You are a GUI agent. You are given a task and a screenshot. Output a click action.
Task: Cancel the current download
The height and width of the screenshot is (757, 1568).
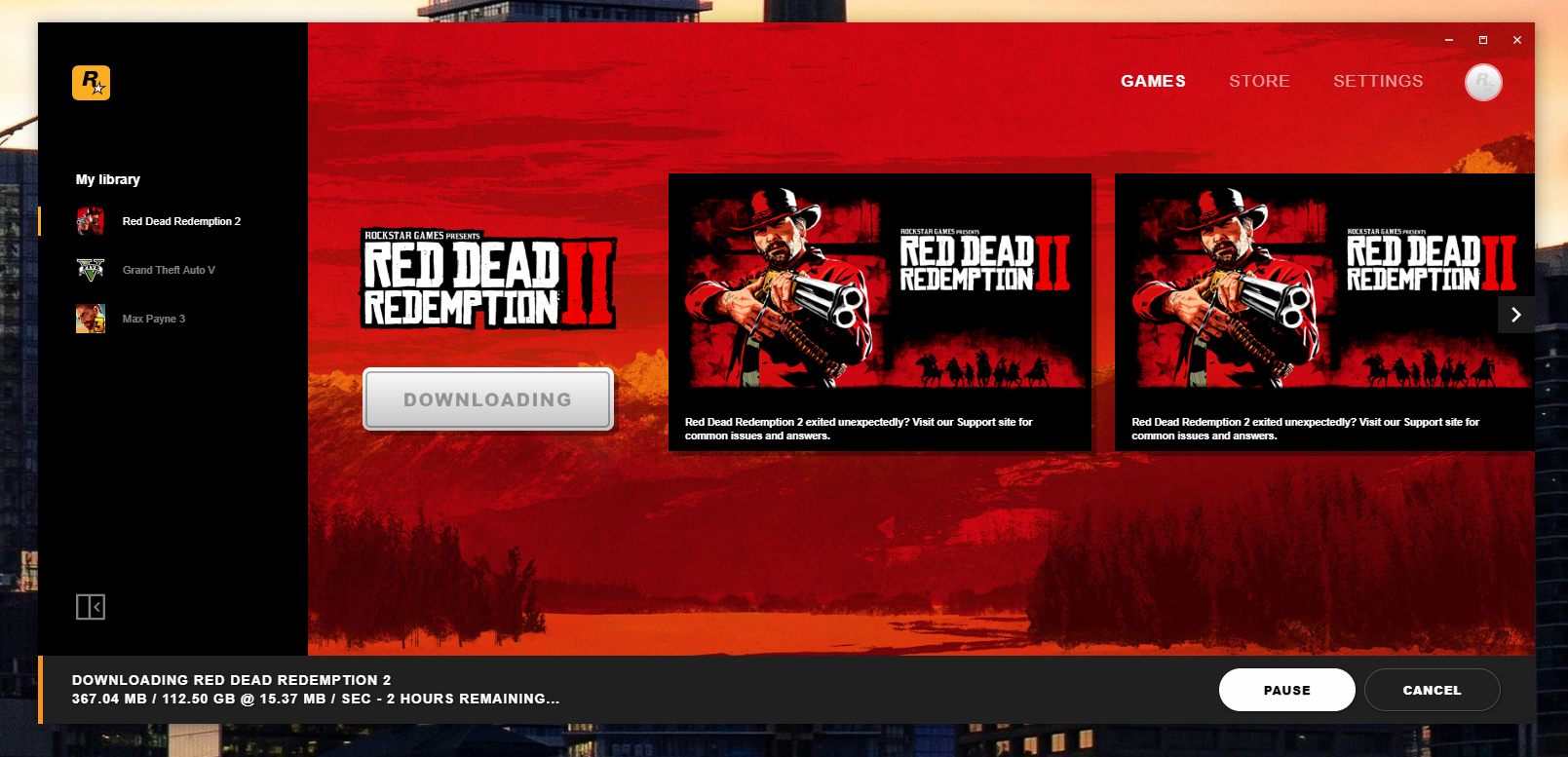[1432, 690]
